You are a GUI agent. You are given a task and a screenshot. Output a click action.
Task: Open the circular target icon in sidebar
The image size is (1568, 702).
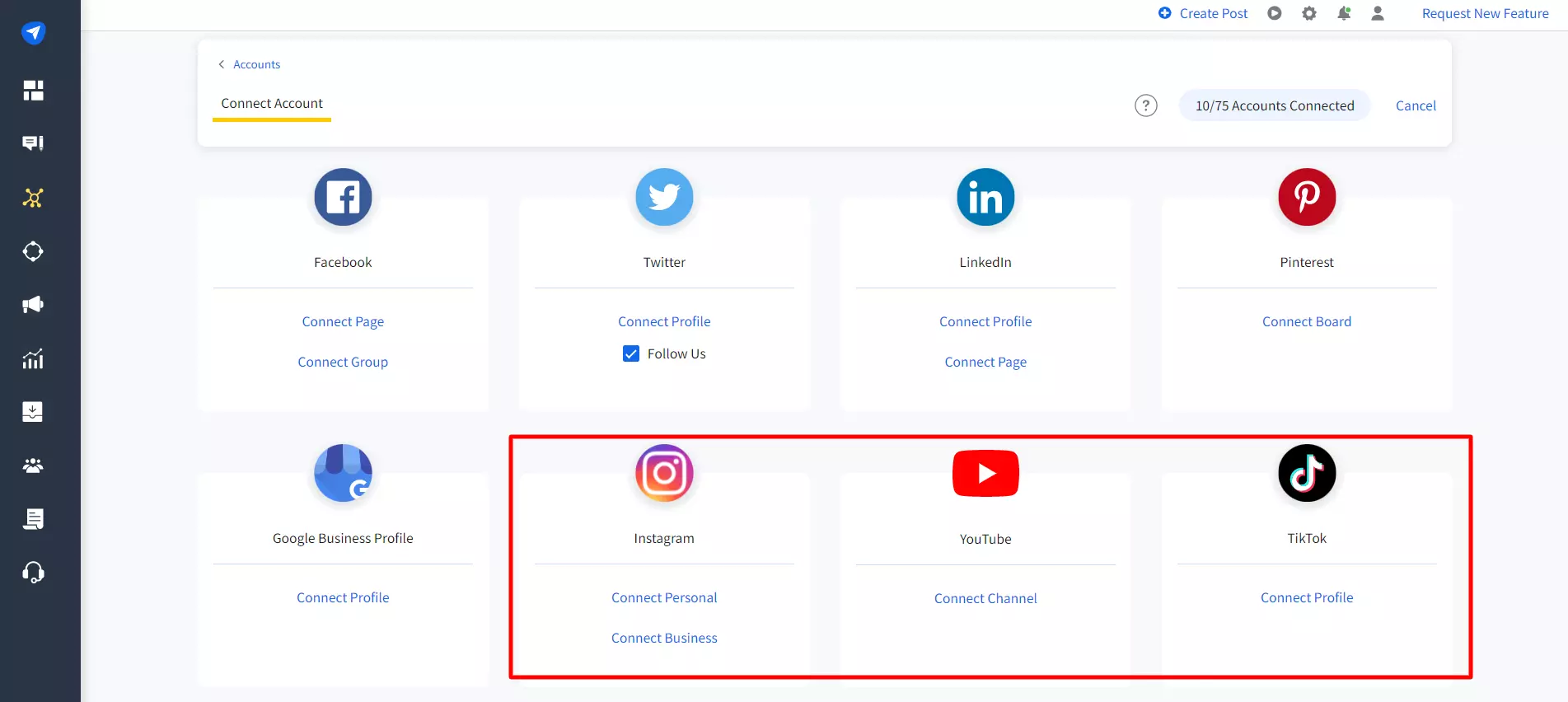point(33,251)
